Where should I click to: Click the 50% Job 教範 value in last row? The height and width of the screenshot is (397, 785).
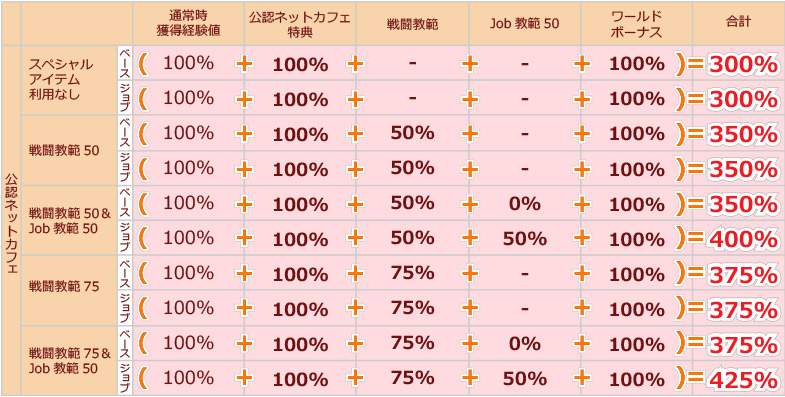pyautogui.click(x=524, y=379)
